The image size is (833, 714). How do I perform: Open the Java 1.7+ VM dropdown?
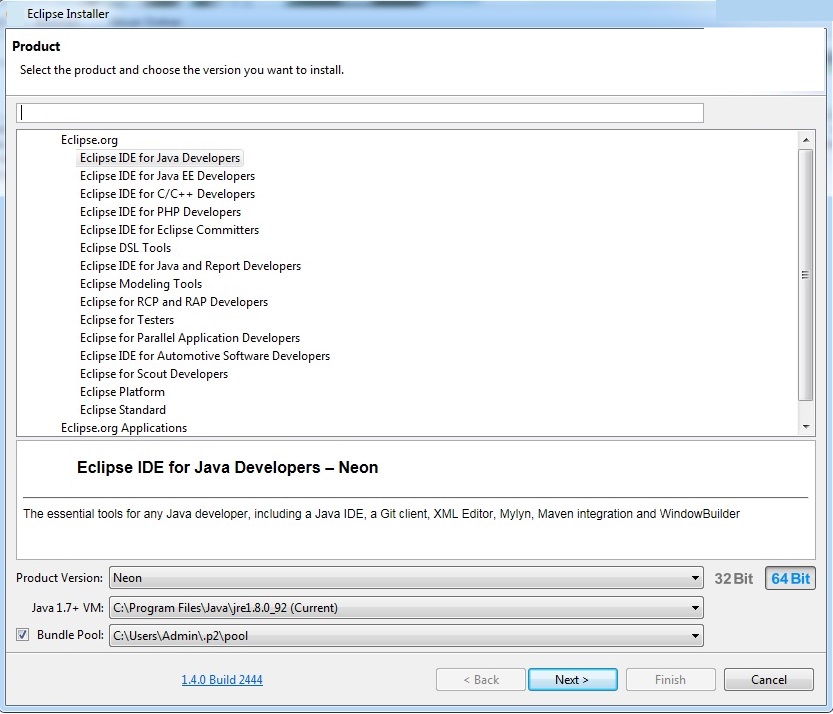[406, 608]
